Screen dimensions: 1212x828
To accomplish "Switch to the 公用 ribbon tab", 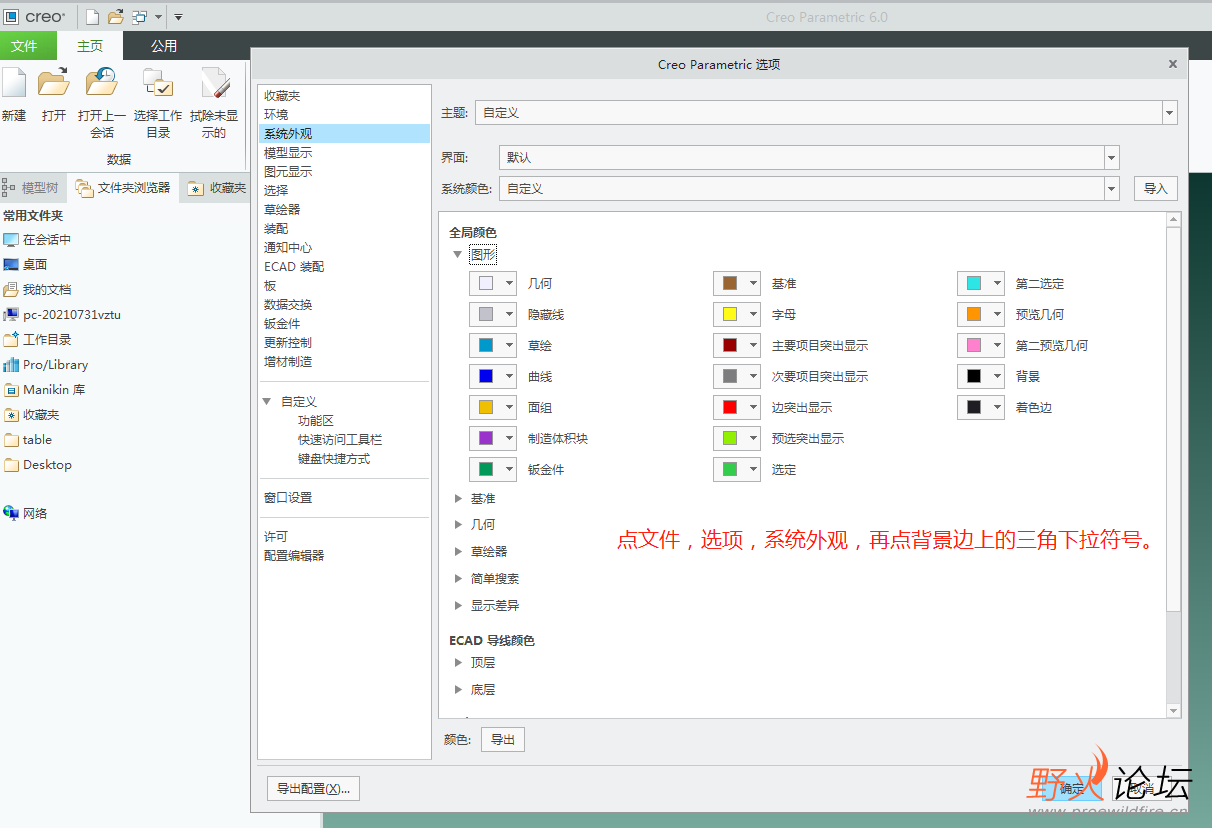I will coord(164,46).
